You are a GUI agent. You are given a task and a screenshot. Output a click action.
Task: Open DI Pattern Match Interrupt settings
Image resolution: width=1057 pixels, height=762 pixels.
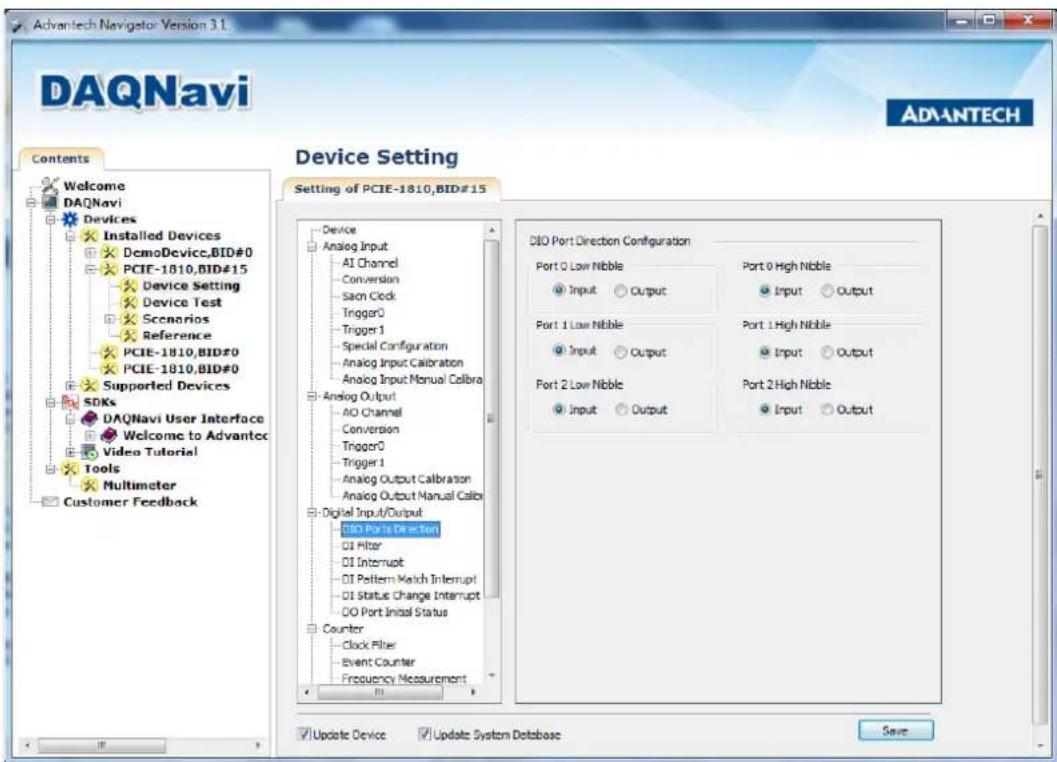coord(409,579)
